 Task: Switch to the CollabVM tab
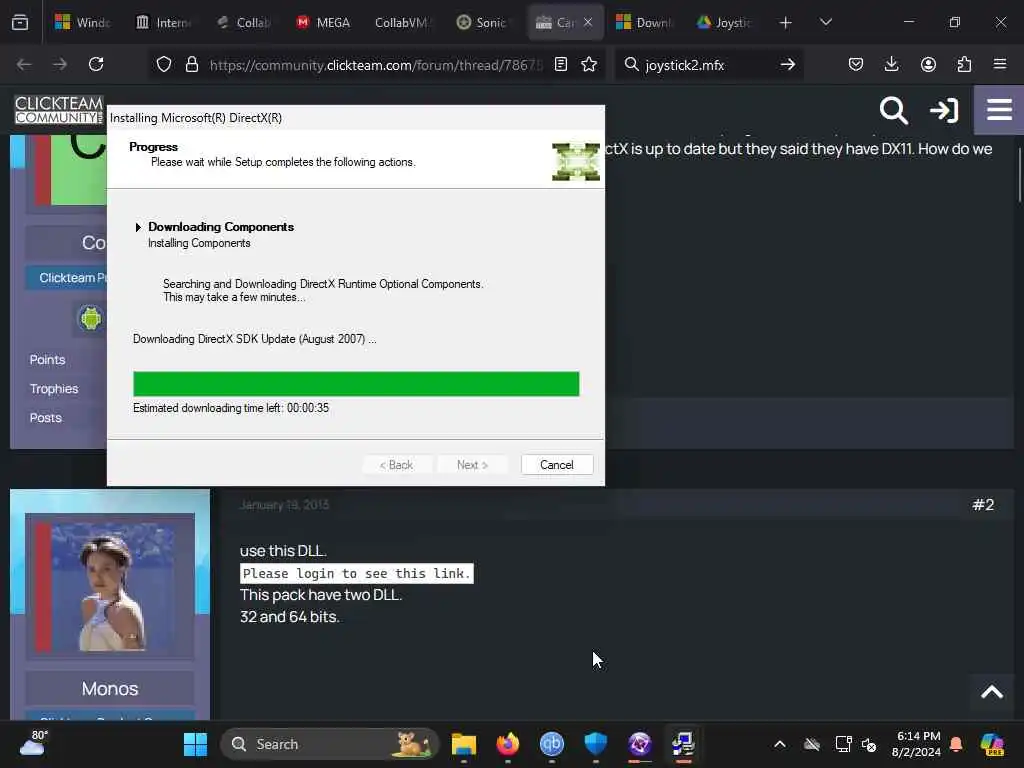pyautogui.click(x=402, y=23)
